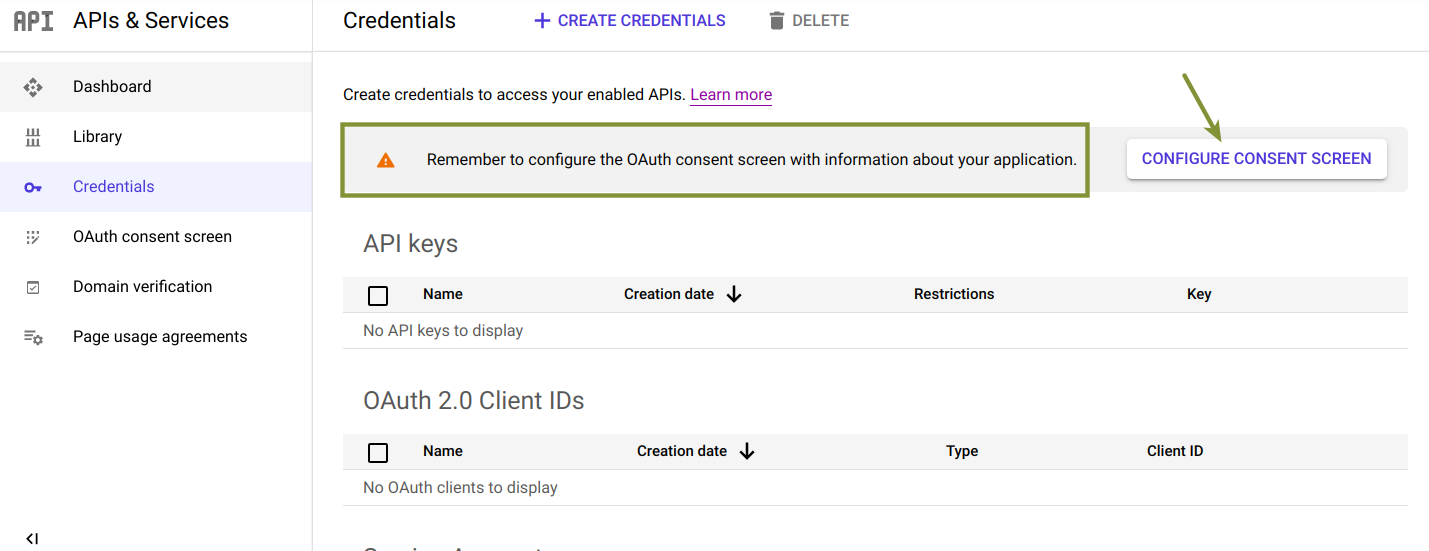Select all OAuth 2.0 Client IDs checkbox

[x=378, y=452]
